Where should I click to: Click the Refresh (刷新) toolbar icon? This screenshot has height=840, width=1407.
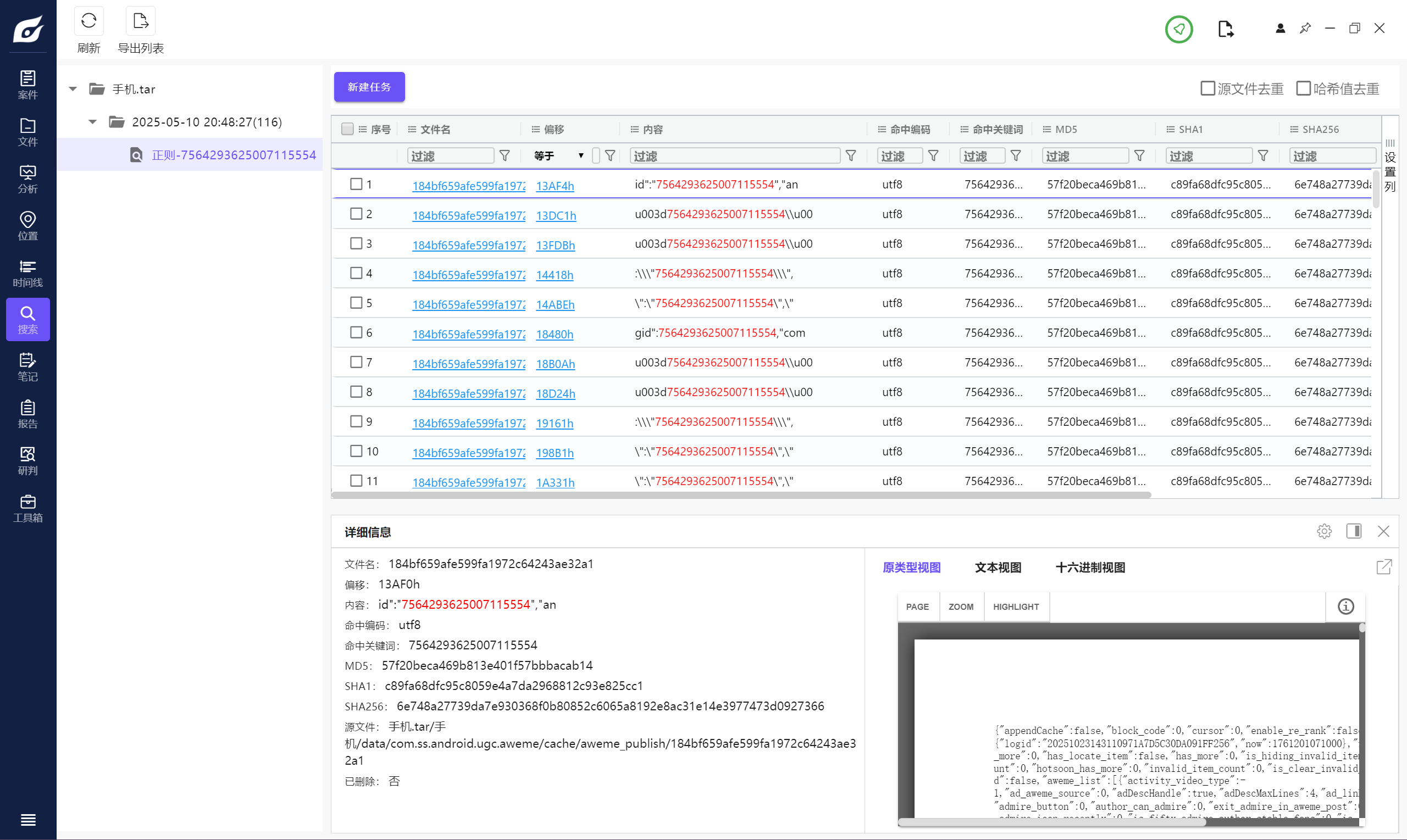(x=88, y=21)
